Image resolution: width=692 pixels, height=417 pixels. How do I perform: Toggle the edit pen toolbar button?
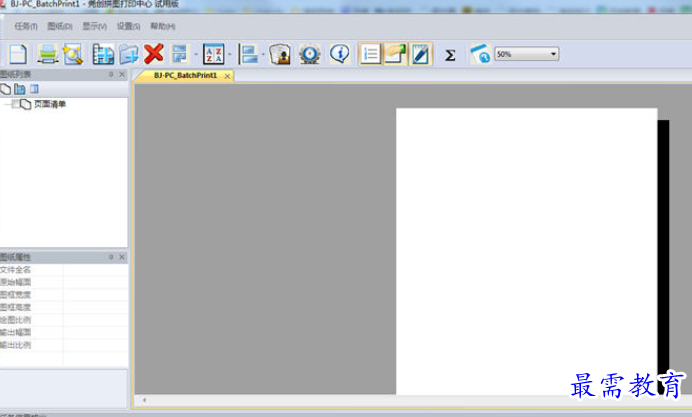click(x=420, y=54)
